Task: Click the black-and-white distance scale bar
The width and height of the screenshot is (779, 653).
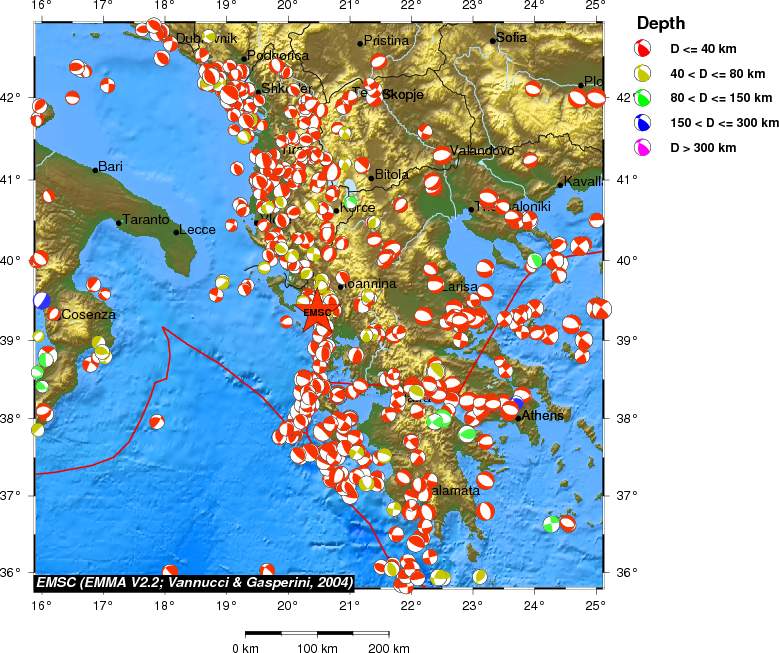Action: (x=317, y=633)
